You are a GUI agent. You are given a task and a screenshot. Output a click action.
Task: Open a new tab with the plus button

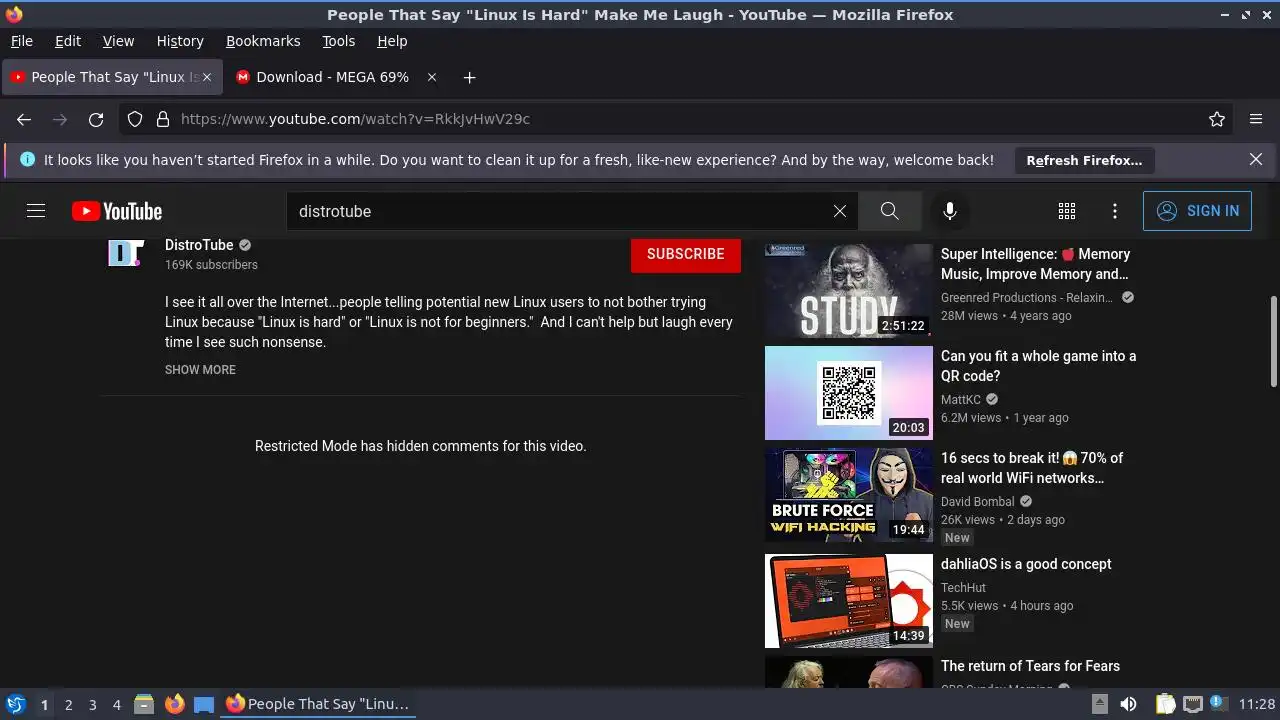(x=469, y=77)
